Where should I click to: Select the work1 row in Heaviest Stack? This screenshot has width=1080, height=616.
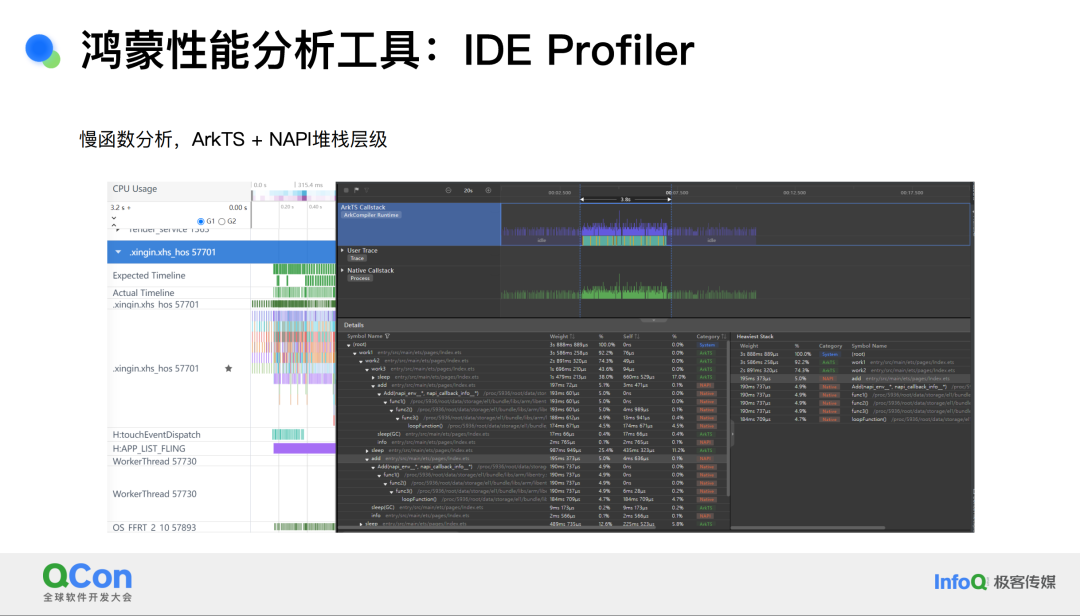[852, 362]
